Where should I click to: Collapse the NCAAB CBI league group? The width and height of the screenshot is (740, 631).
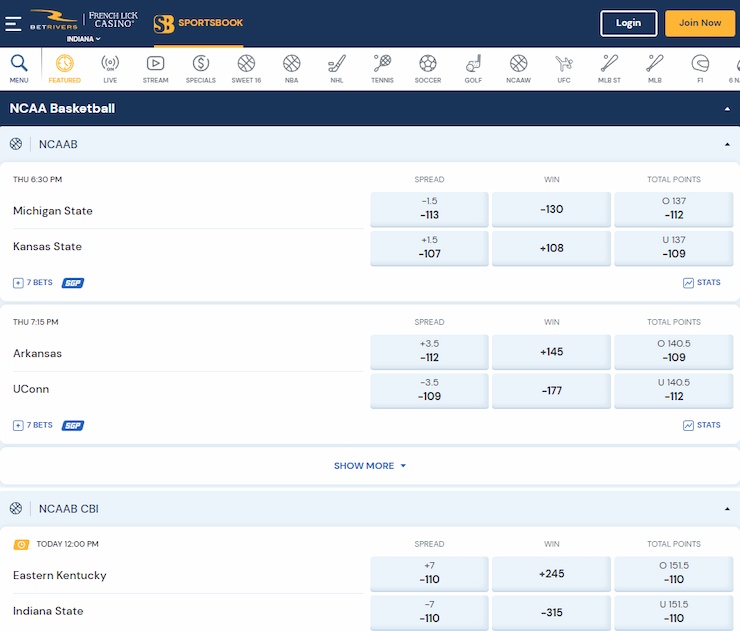pyautogui.click(x=727, y=509)
